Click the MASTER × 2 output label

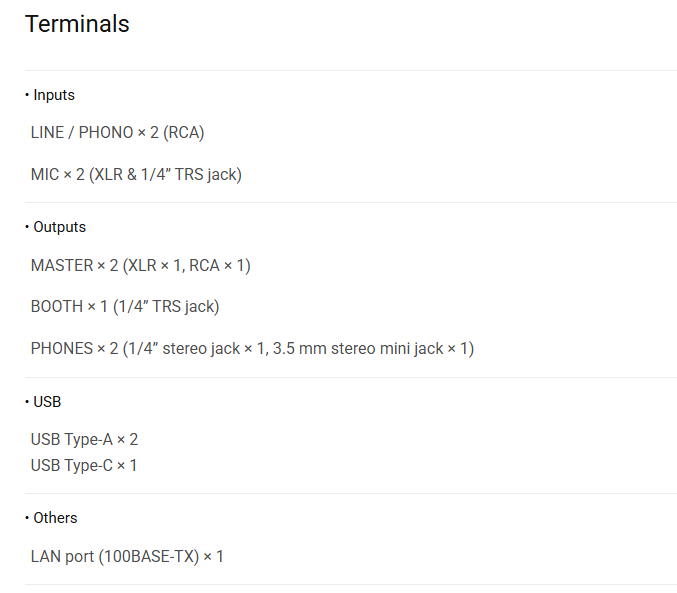(75, 265)
